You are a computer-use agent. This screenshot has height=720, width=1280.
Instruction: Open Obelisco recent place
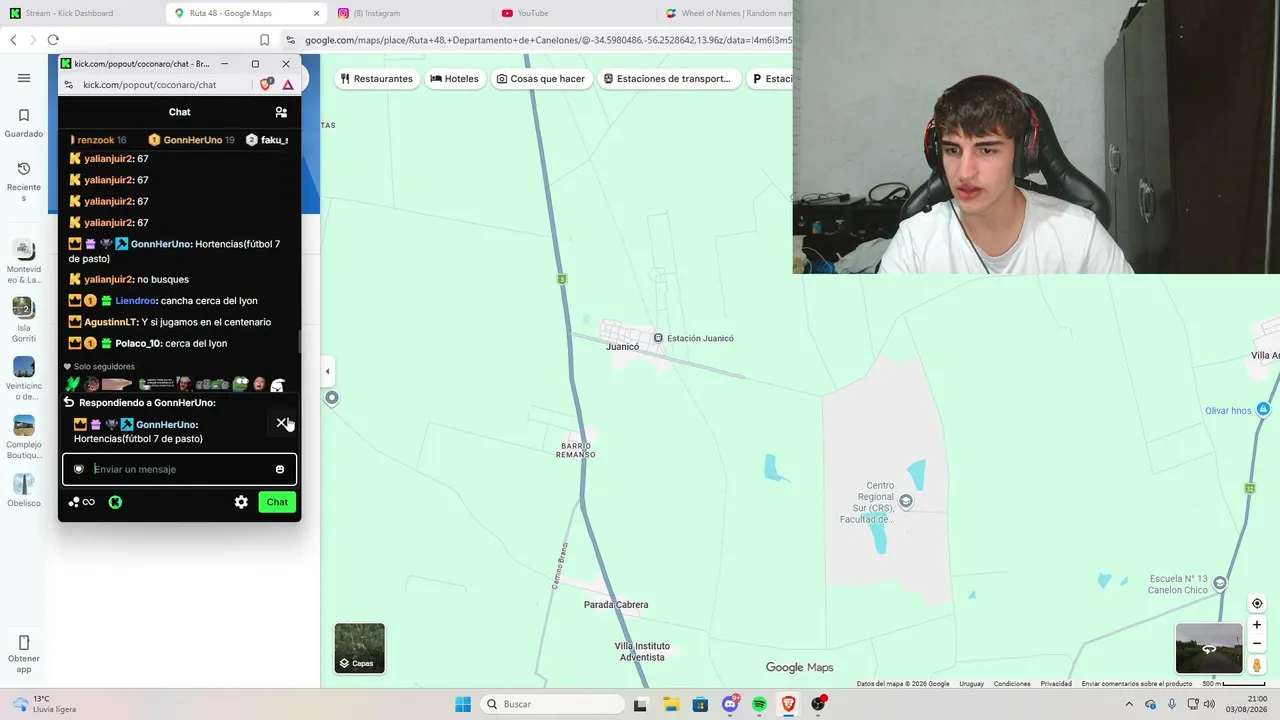coord(24,490)
